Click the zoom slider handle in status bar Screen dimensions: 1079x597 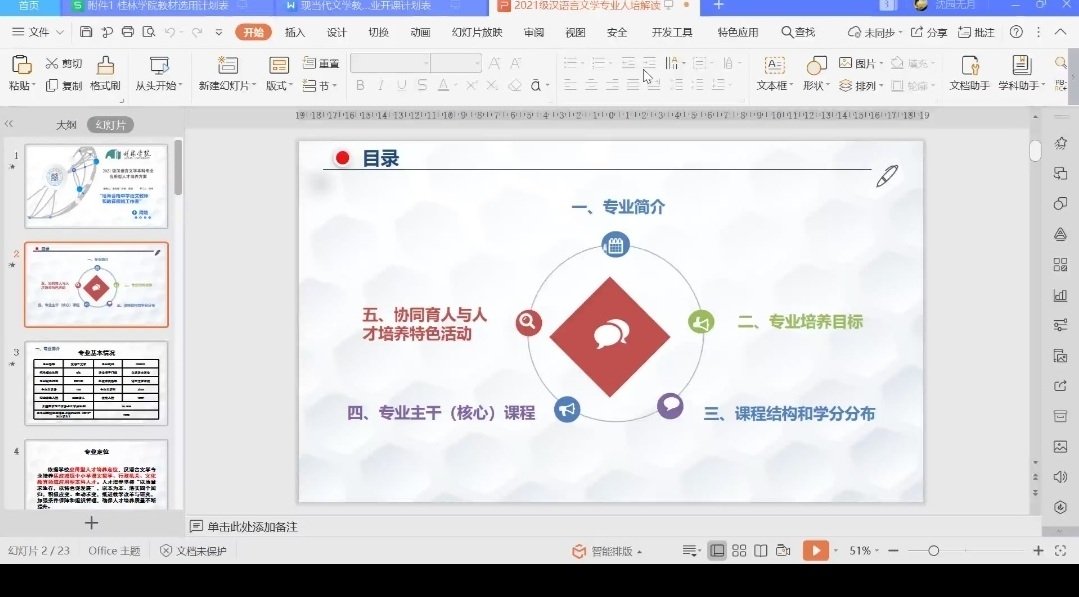click(933, 551)
